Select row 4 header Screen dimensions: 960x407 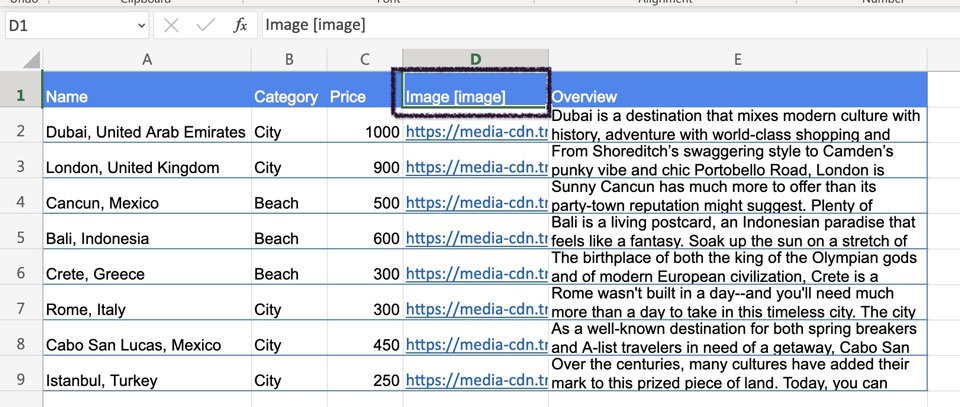[21, 196]
